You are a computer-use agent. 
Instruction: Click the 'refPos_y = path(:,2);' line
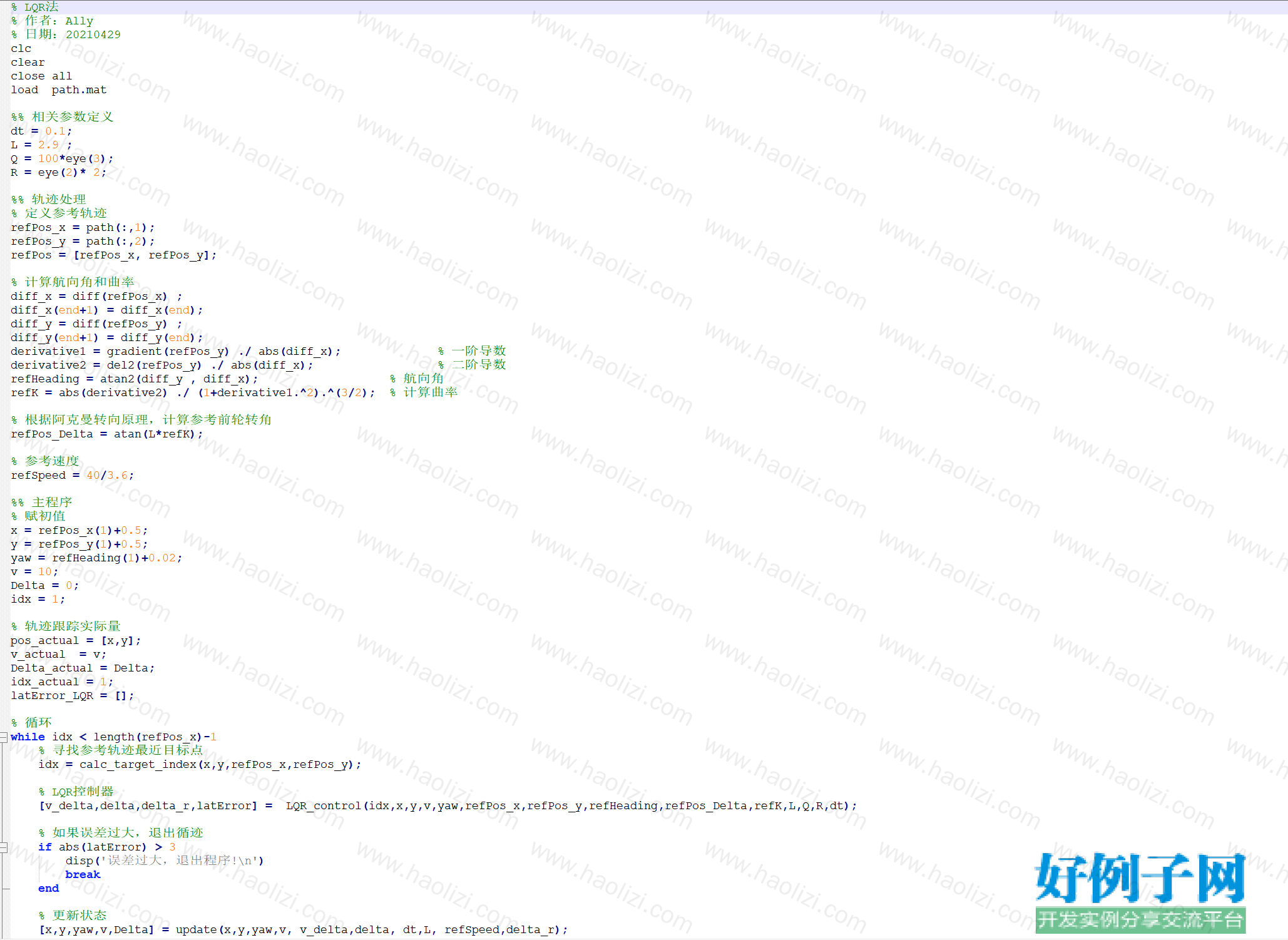[x=83, y=242]
